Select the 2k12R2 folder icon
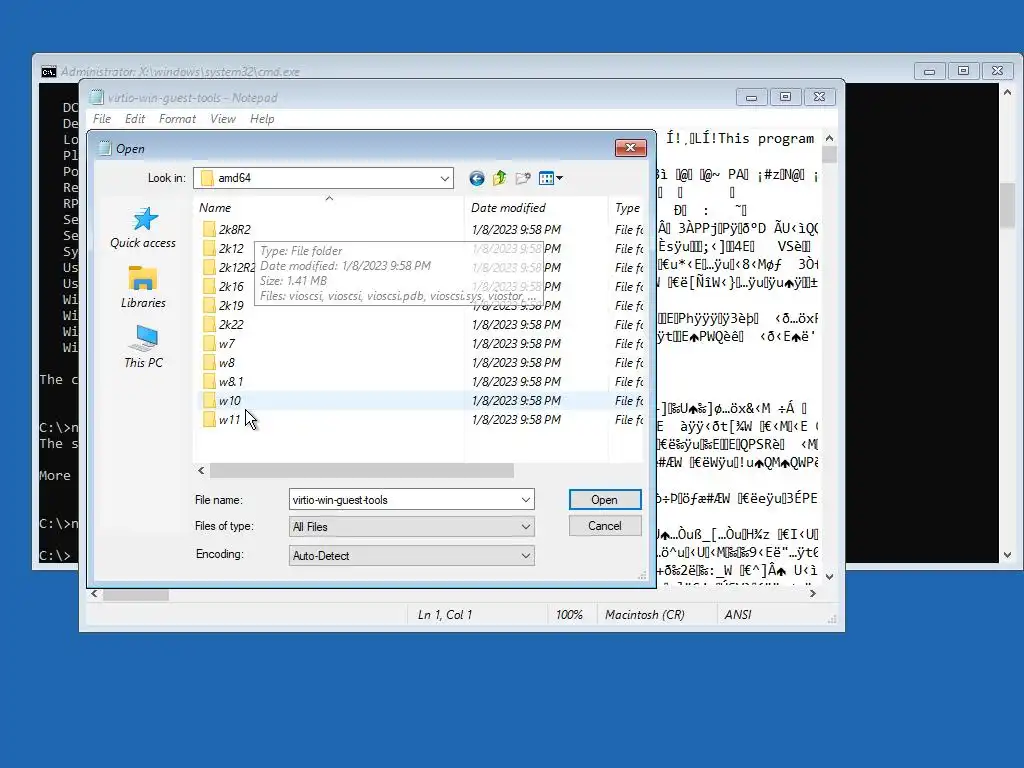Screen dimensions: 1024x768 [209, 267]
